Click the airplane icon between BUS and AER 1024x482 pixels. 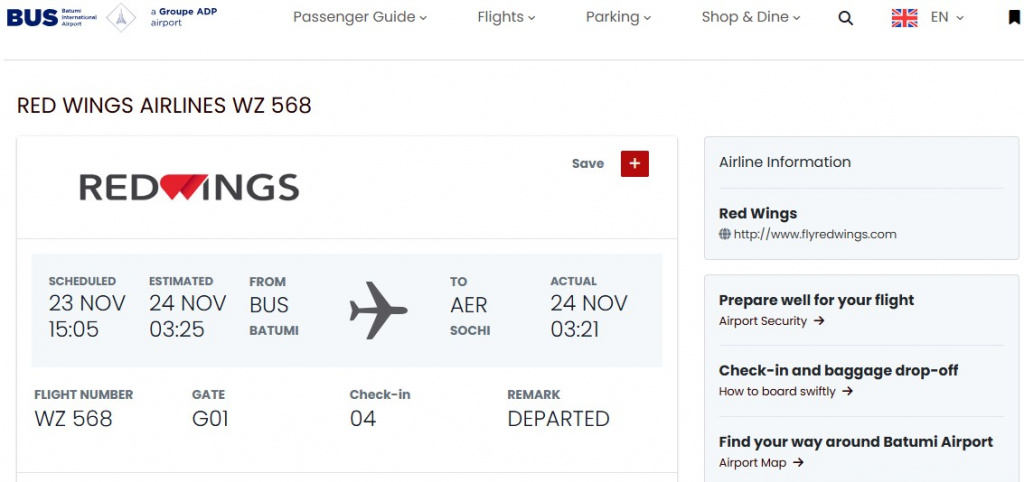click(x=378, y=310)
